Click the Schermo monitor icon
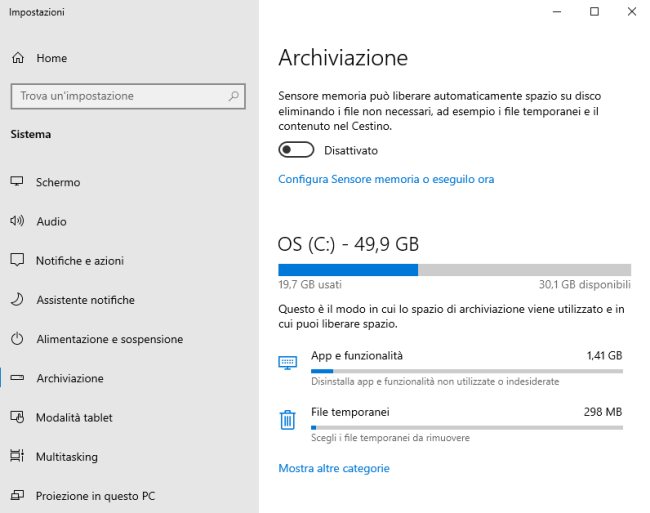 17,181
